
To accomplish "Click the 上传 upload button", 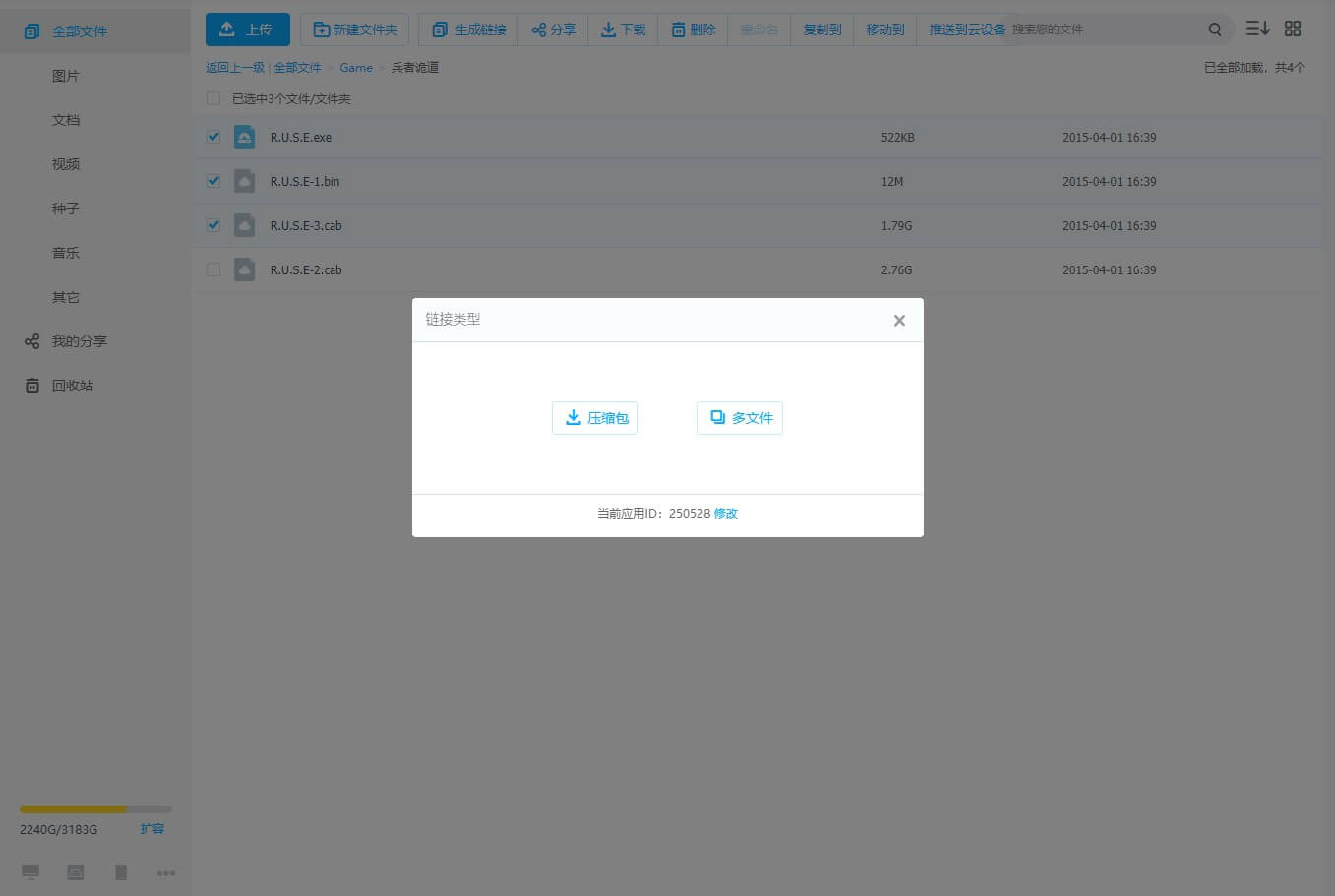I will click(248, 30).
